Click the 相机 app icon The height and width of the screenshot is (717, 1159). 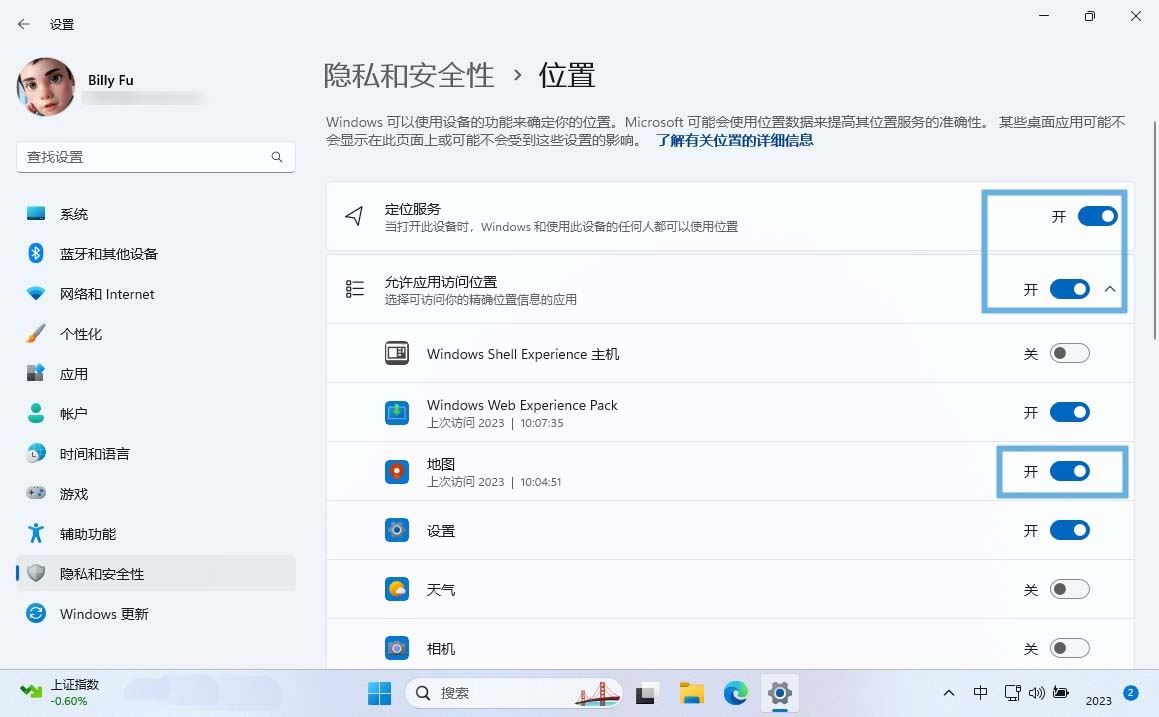pos(397,648)
